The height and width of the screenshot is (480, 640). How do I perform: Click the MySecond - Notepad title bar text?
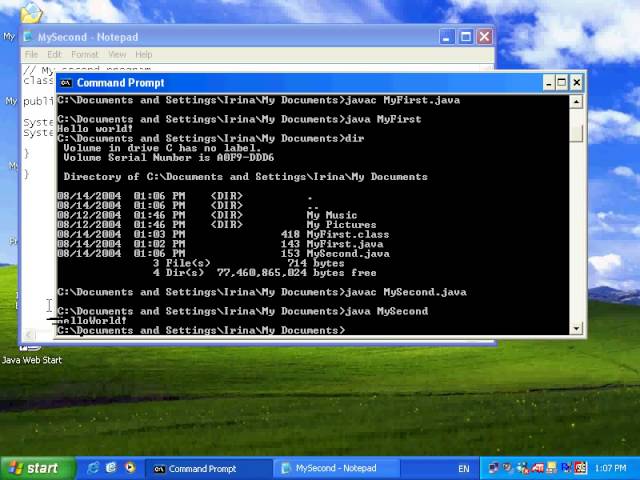pyautogui.click(x=88, y=37)
